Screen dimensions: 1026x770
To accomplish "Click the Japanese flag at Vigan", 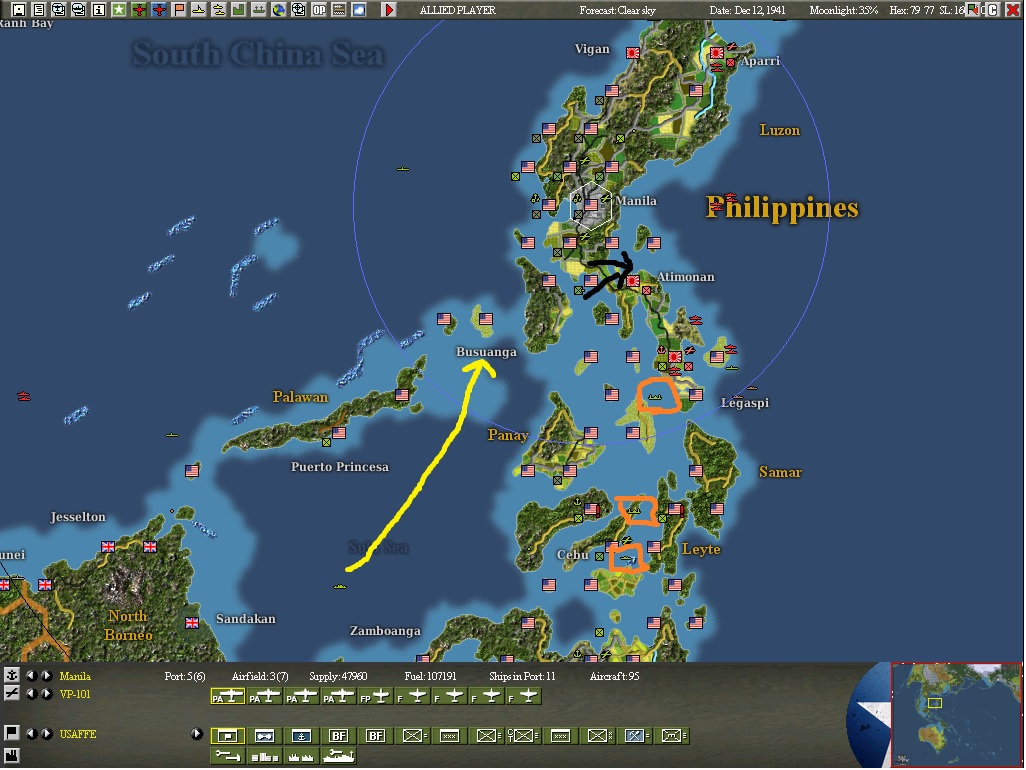I will click(633, 53).
